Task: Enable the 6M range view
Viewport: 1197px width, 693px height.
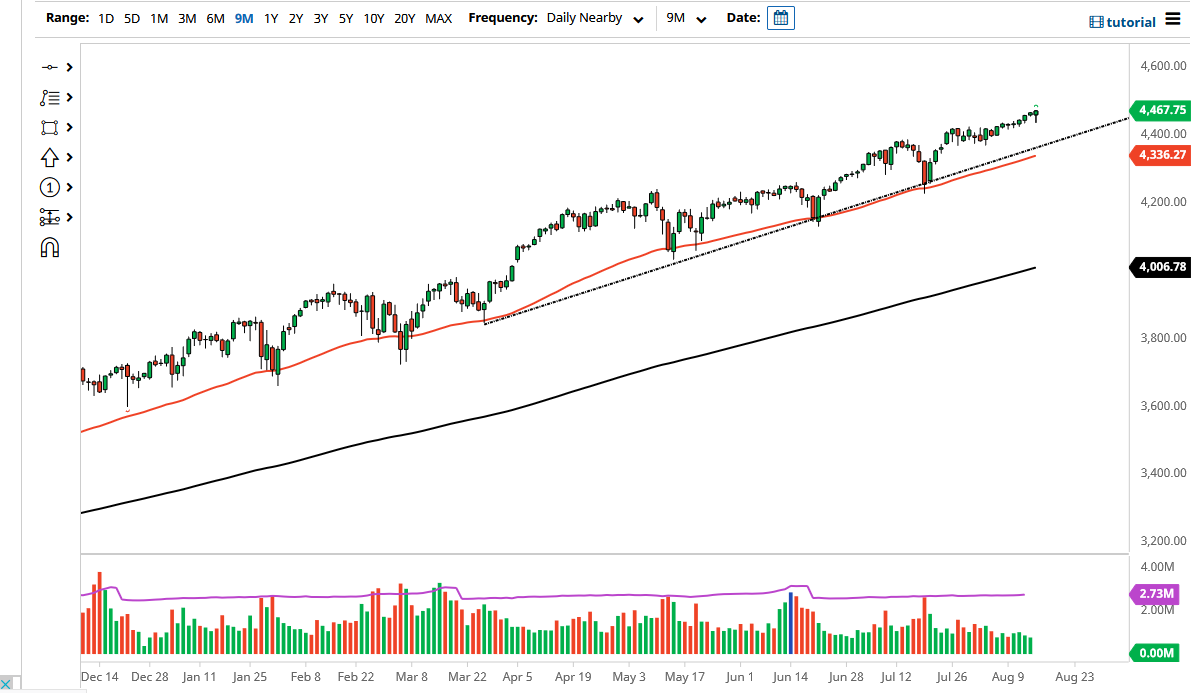Action: pos(214,18)
